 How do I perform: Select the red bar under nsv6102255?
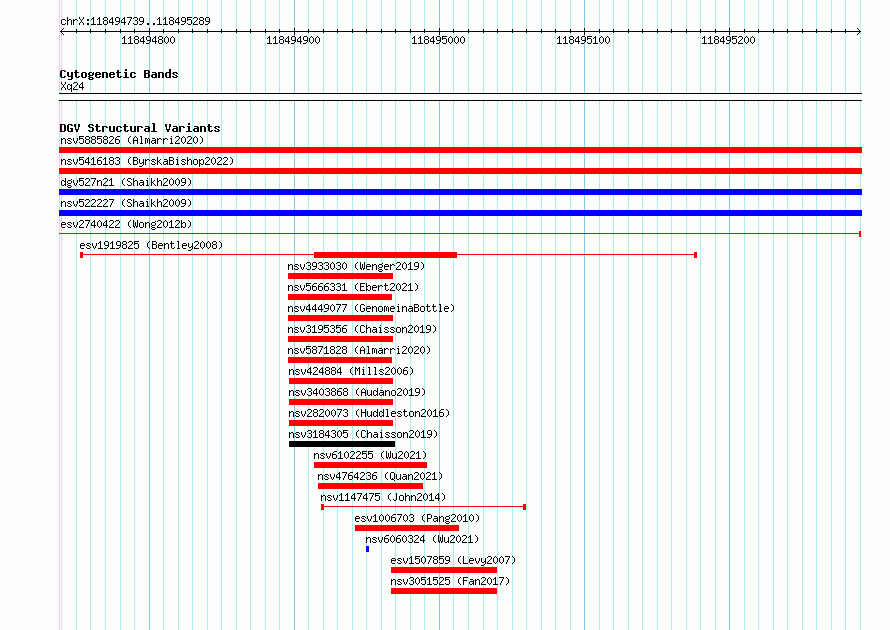coord(371,465)
